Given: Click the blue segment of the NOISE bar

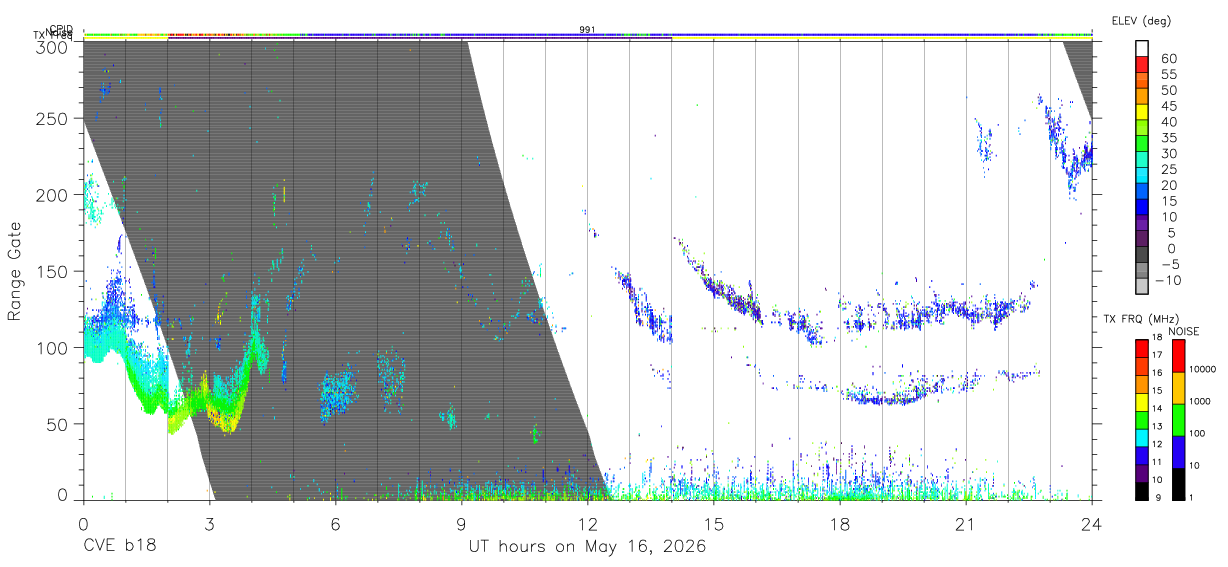Looking at the screenshot, I should tap(1178, 452).
